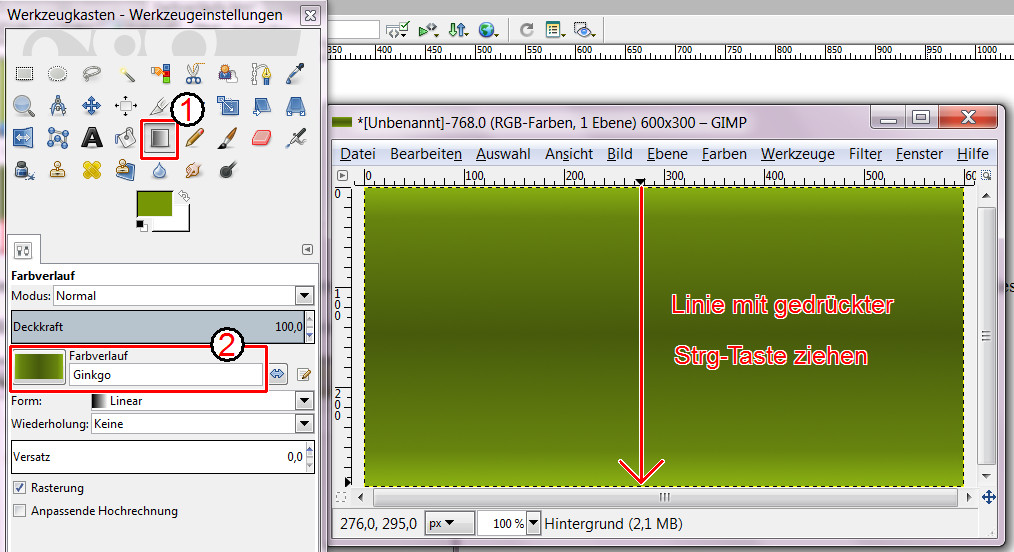
Task: Select the Blend gradient tool
Action: coord(159,138)
